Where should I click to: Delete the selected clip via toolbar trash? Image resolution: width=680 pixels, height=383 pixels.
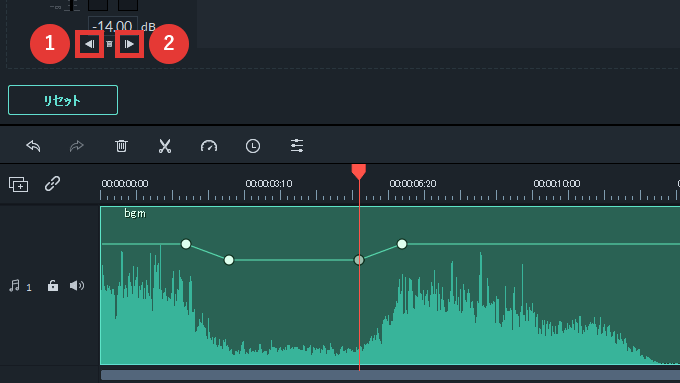(121, 146)
